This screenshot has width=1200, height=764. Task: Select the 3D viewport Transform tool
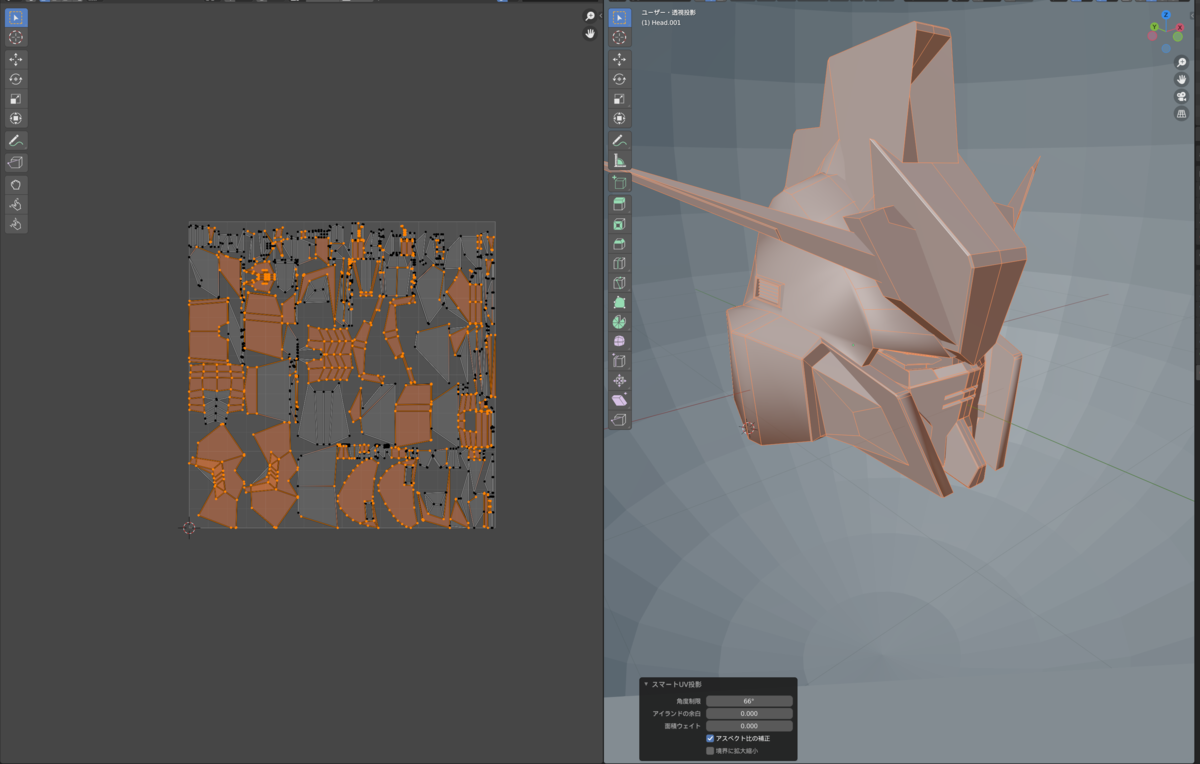click(620, 118)
